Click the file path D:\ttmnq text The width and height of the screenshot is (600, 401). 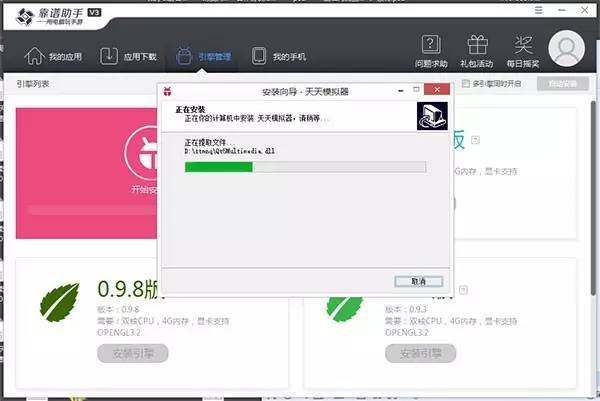click(230, 151)
